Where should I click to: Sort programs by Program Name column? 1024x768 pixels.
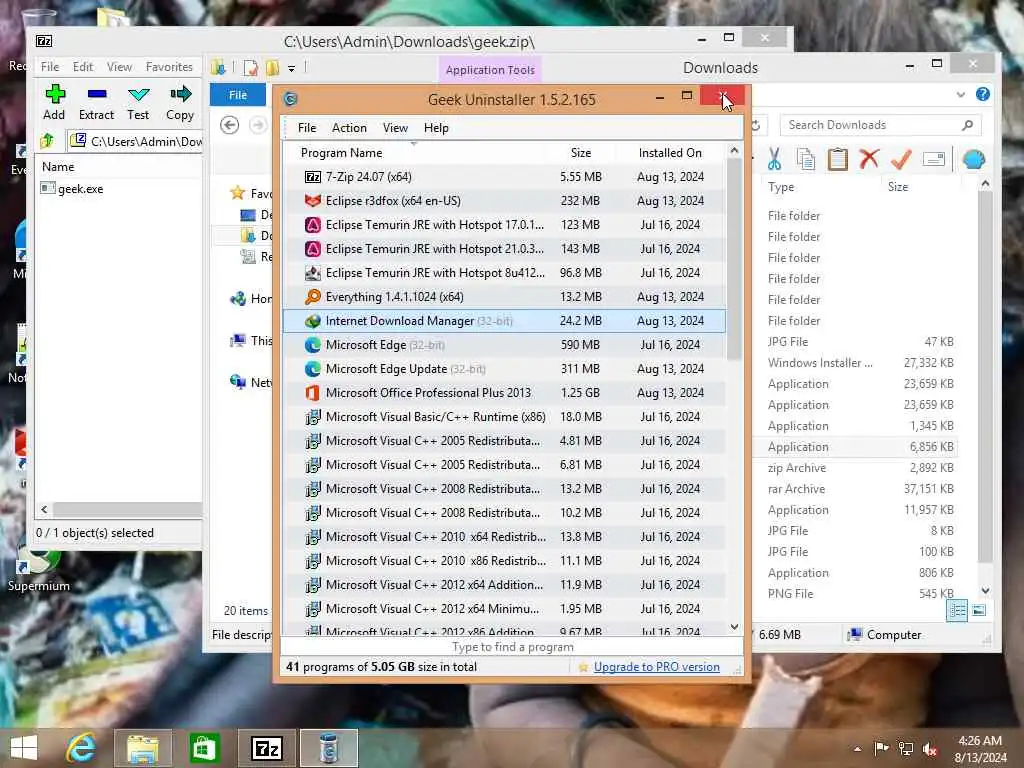tap(342, 153)
